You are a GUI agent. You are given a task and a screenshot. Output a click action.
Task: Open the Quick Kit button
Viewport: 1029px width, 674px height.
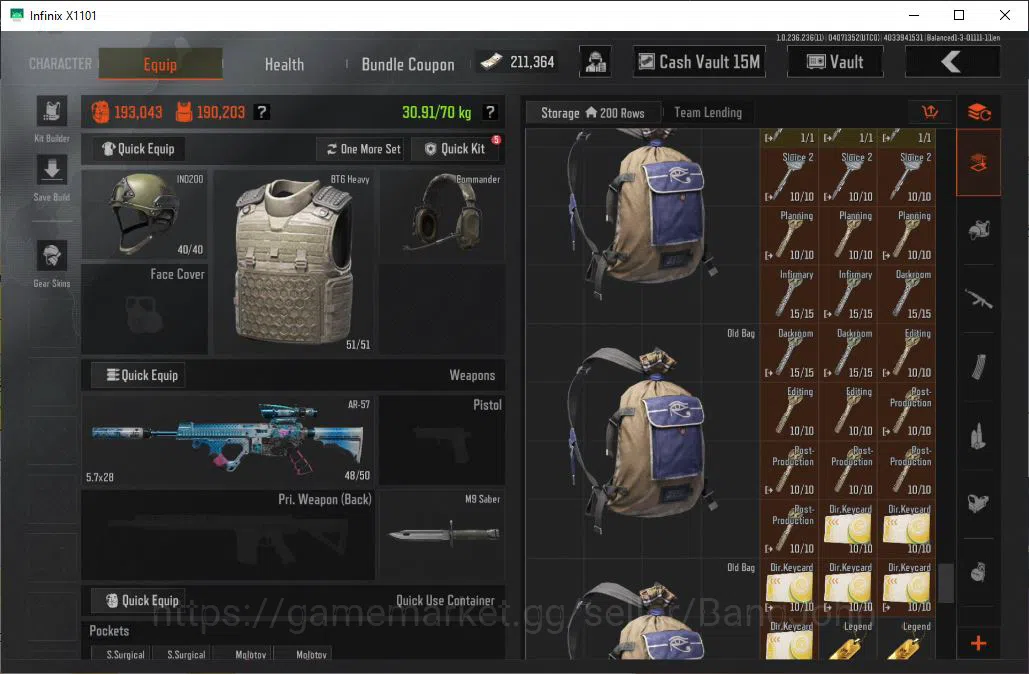click(x=455, y=149)
